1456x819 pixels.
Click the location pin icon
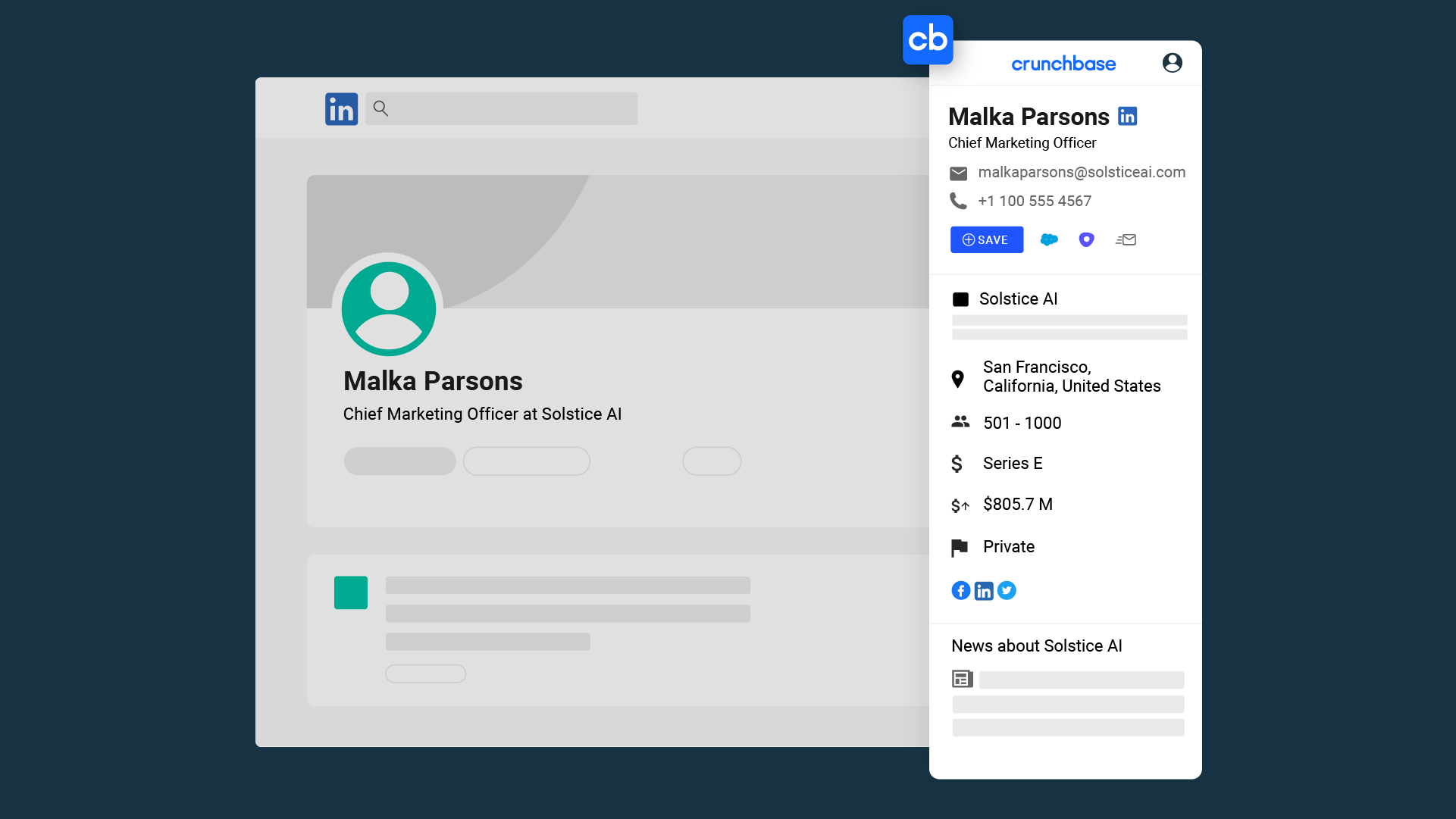[x=958, y=379]
